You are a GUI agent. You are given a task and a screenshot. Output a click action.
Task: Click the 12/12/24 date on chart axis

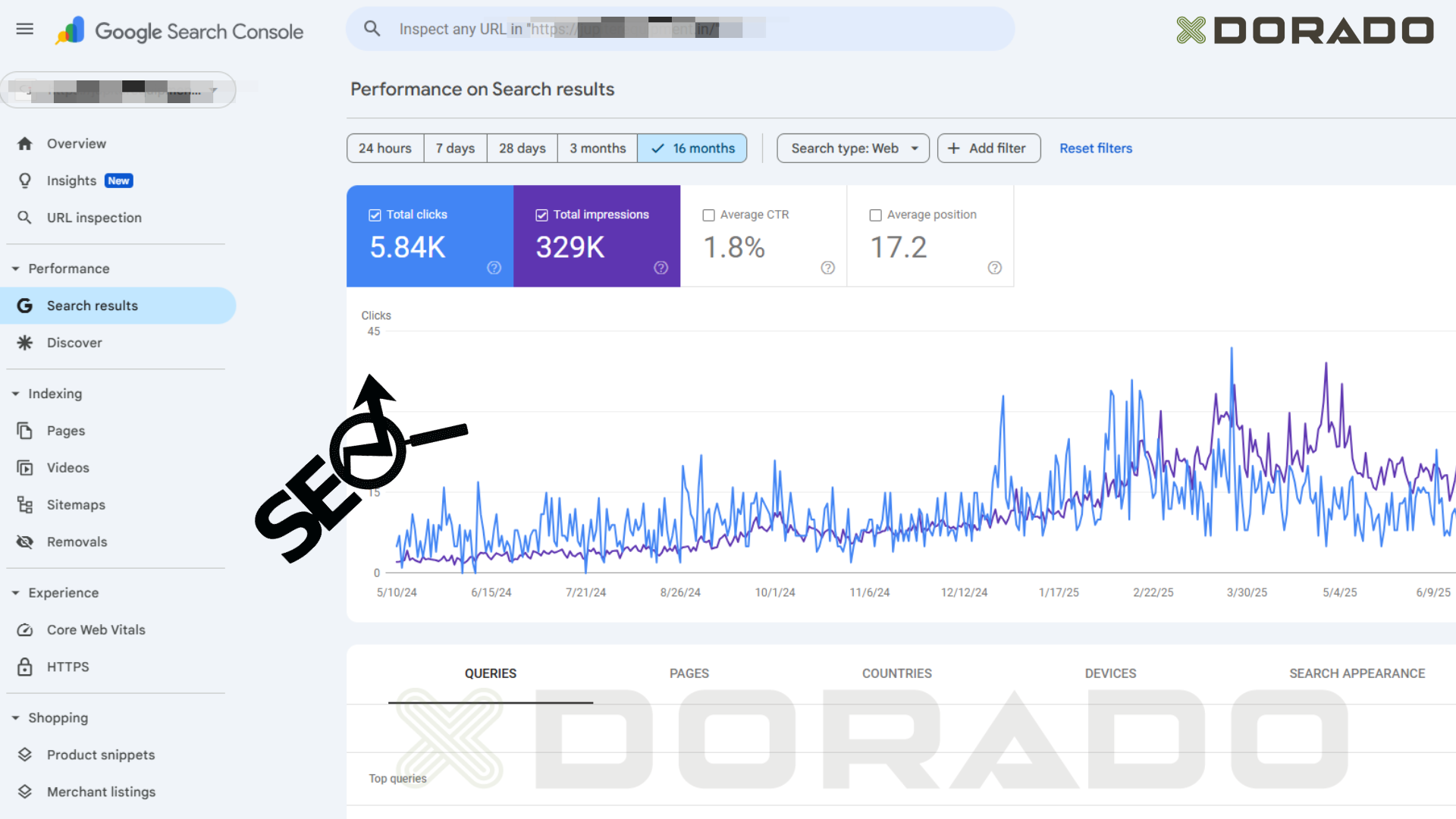(x=964, y=592)
